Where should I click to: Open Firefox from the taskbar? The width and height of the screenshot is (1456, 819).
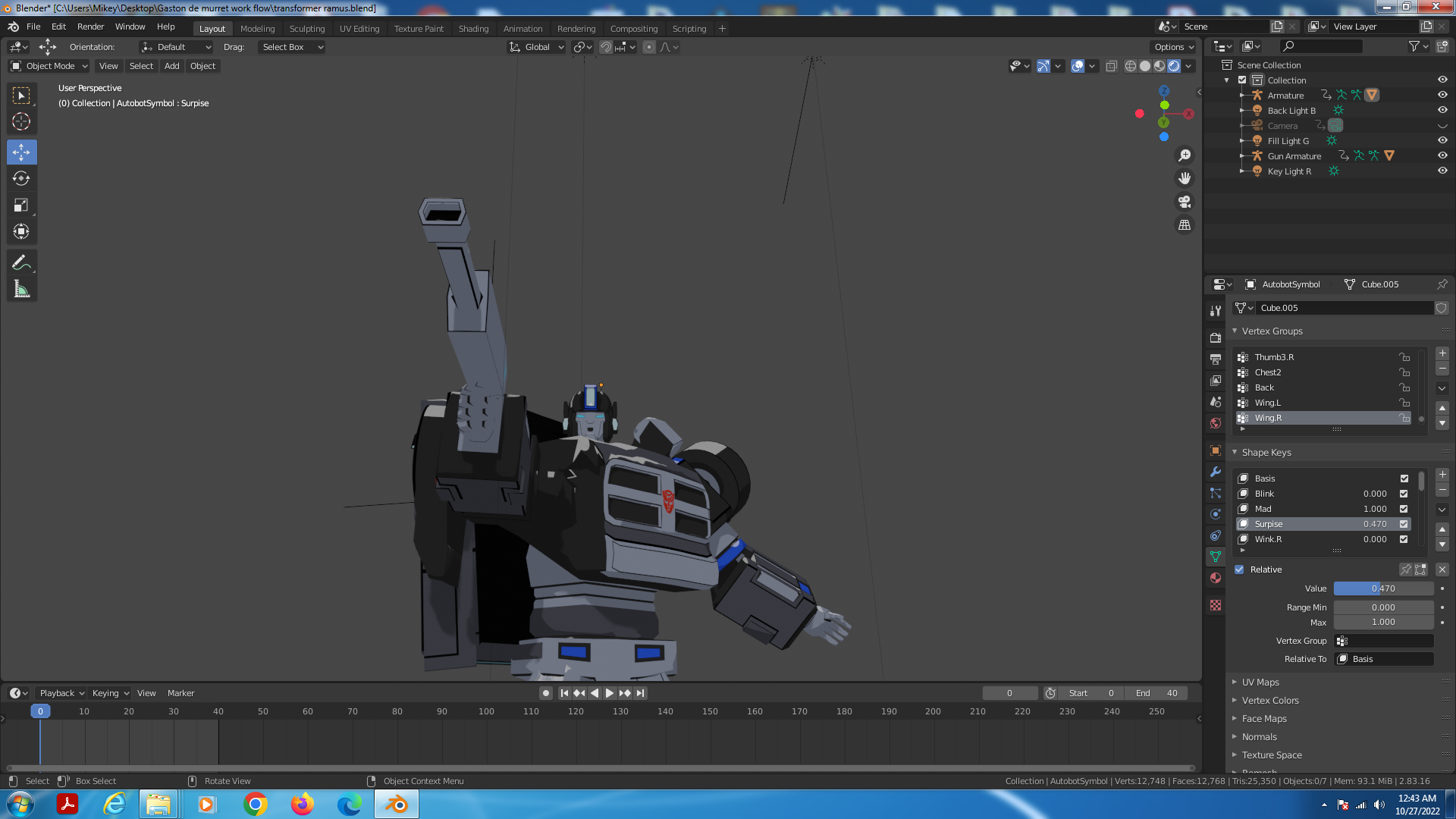tap(303, 804)
